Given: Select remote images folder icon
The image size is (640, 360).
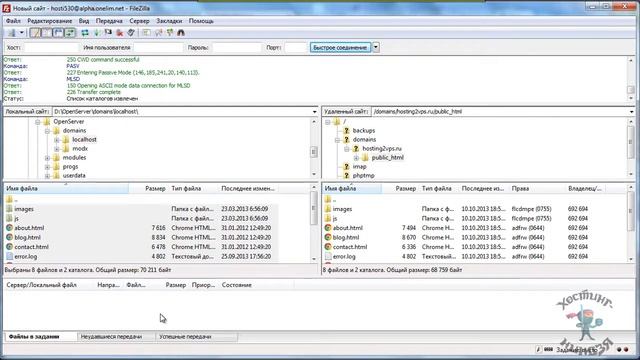Looking at the screenshot, I should click(328, 209).
